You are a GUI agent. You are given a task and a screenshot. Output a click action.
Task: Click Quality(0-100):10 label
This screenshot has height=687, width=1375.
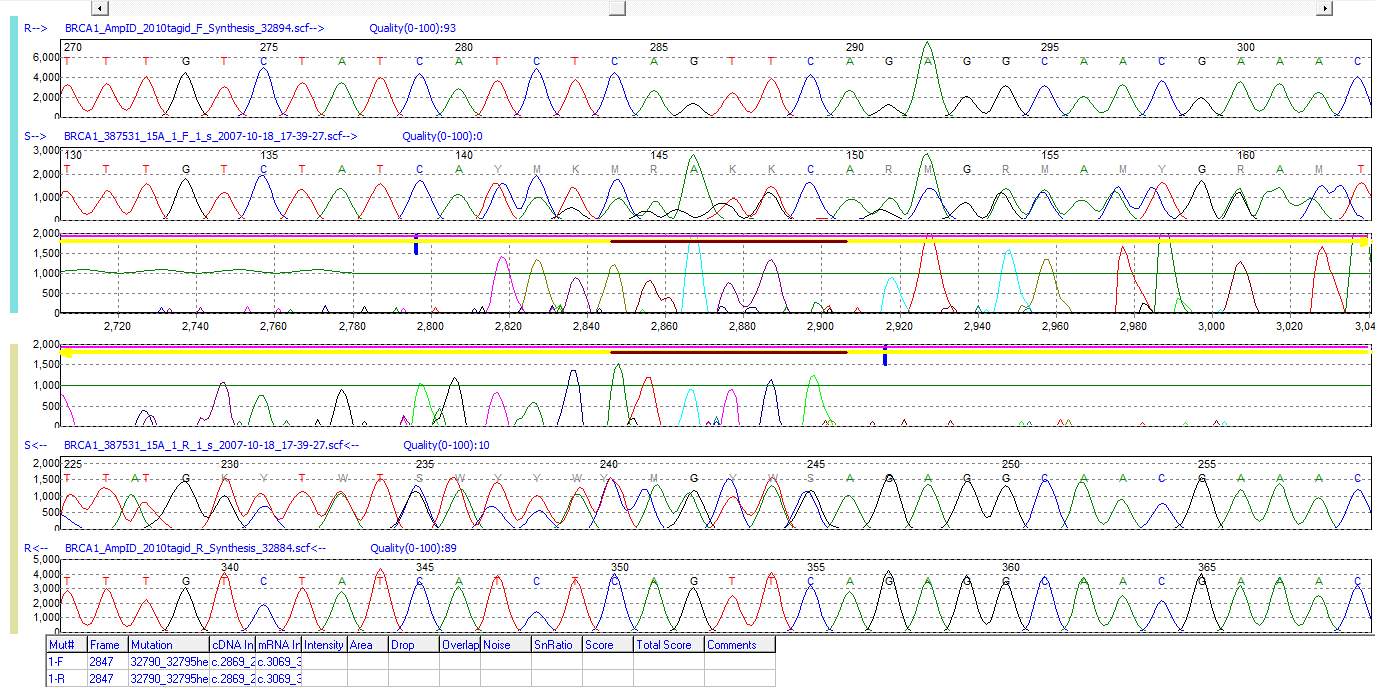pos(446,445)
